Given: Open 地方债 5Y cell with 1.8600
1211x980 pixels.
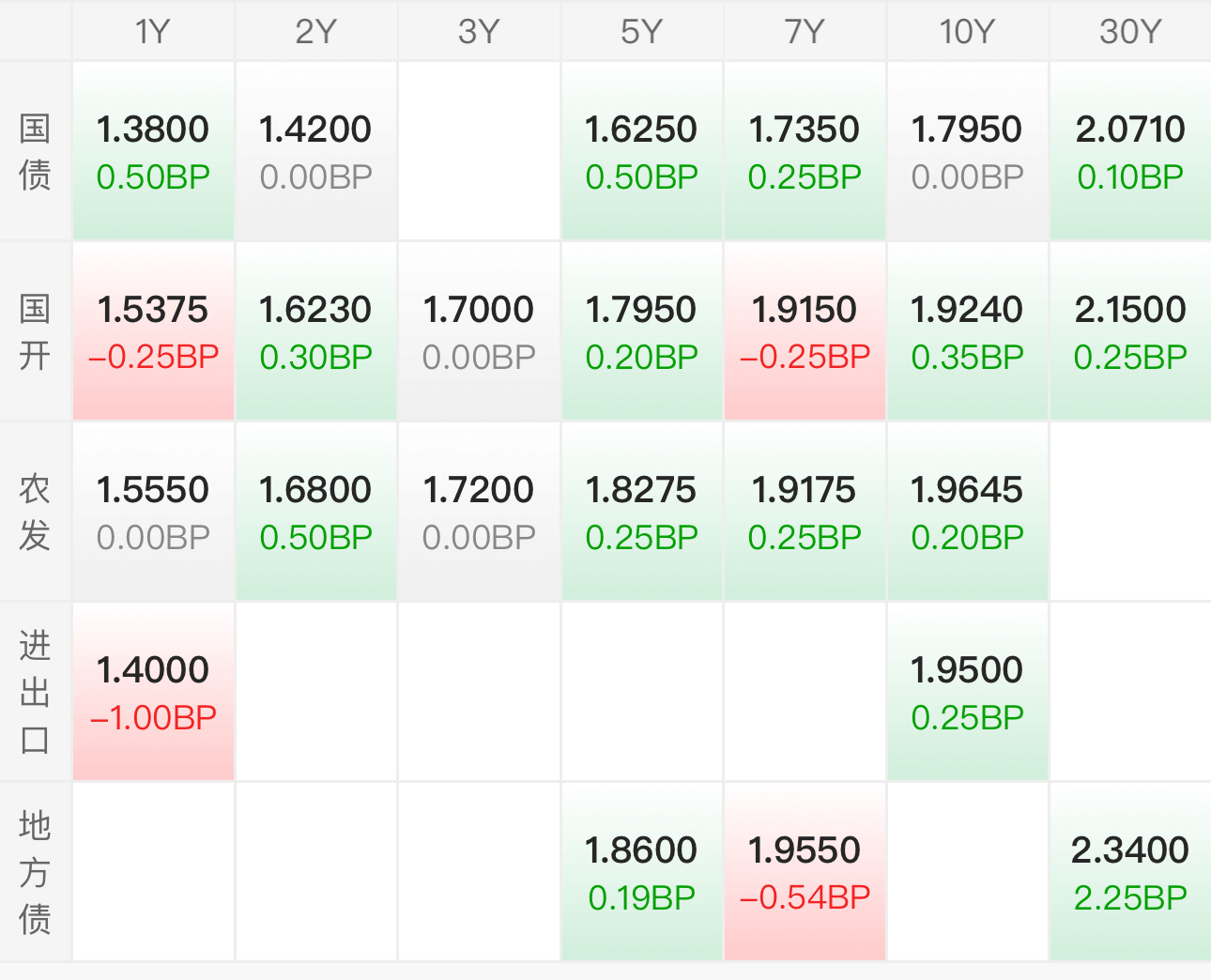Looking at the screenshot, I should [x=642, y=872].
